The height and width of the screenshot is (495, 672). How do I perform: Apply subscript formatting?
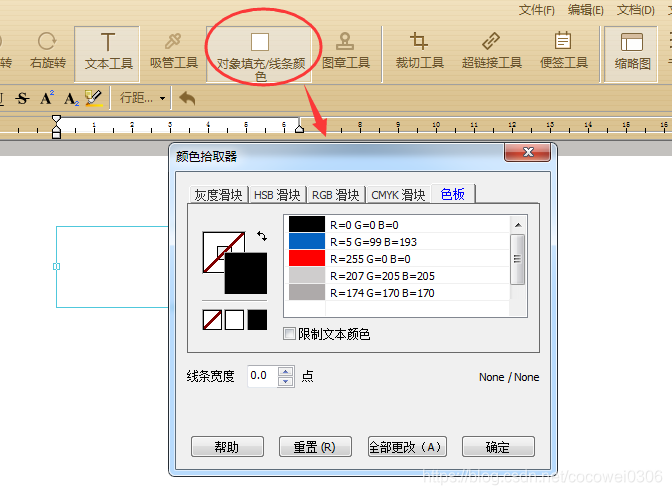pos(71,99)
